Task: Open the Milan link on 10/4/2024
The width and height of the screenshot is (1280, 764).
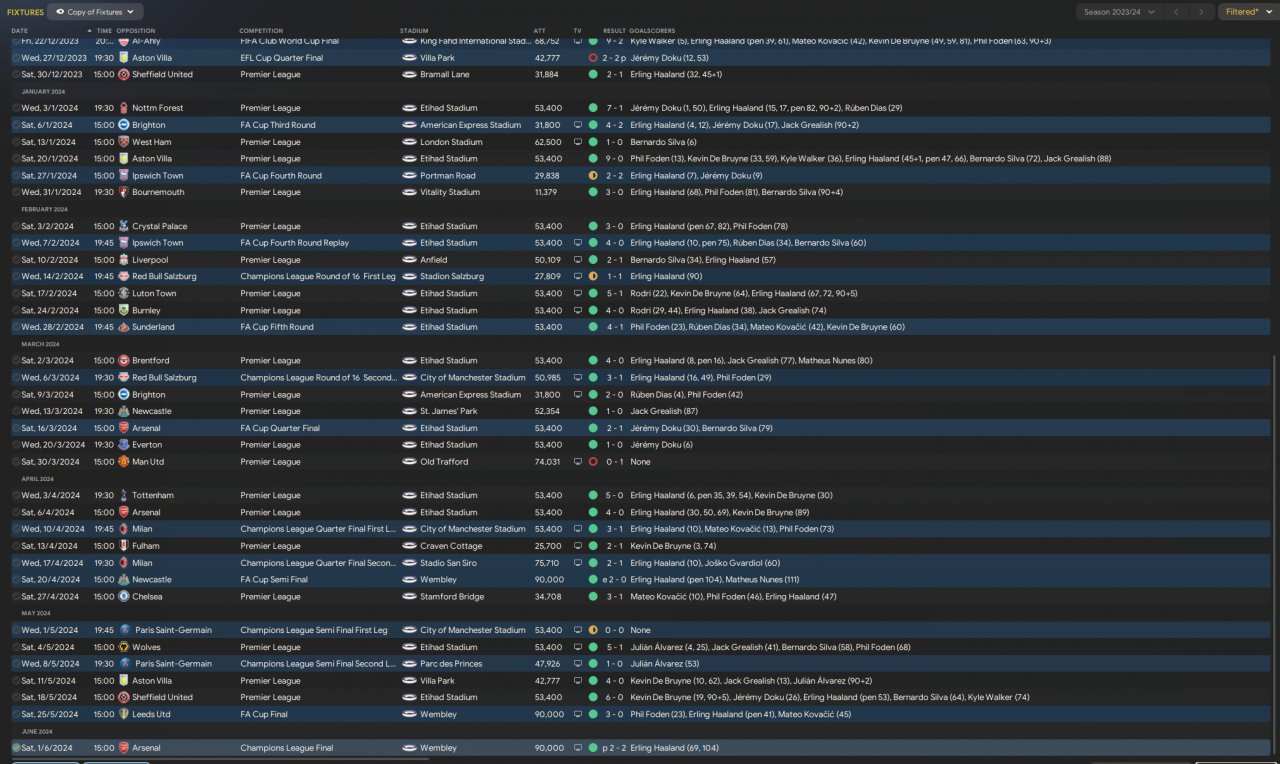Action: pyautogui.click(x=142, y=529)
